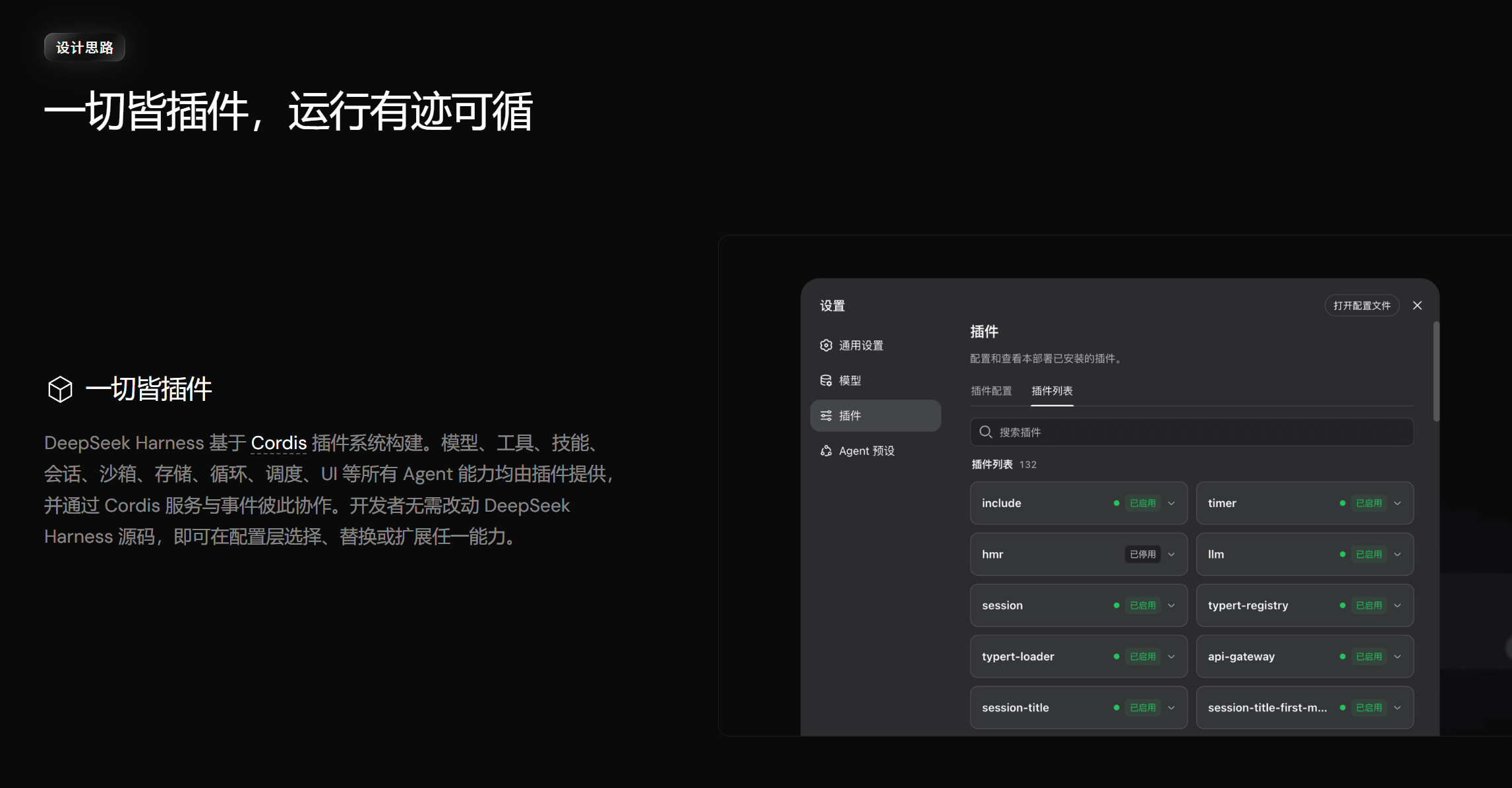Toggle the 已启用 status of session plugin
1512x788 pixels.
(1143, 605)
